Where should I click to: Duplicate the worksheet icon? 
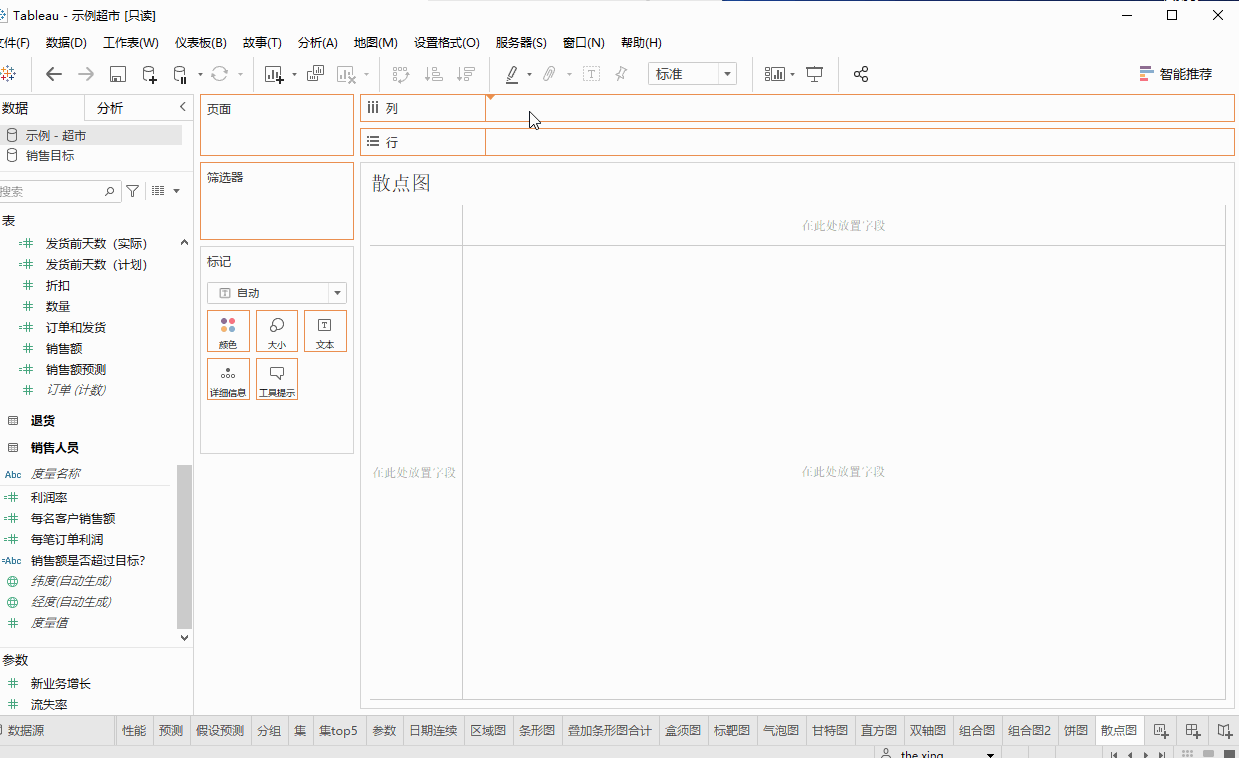point(315,74)
